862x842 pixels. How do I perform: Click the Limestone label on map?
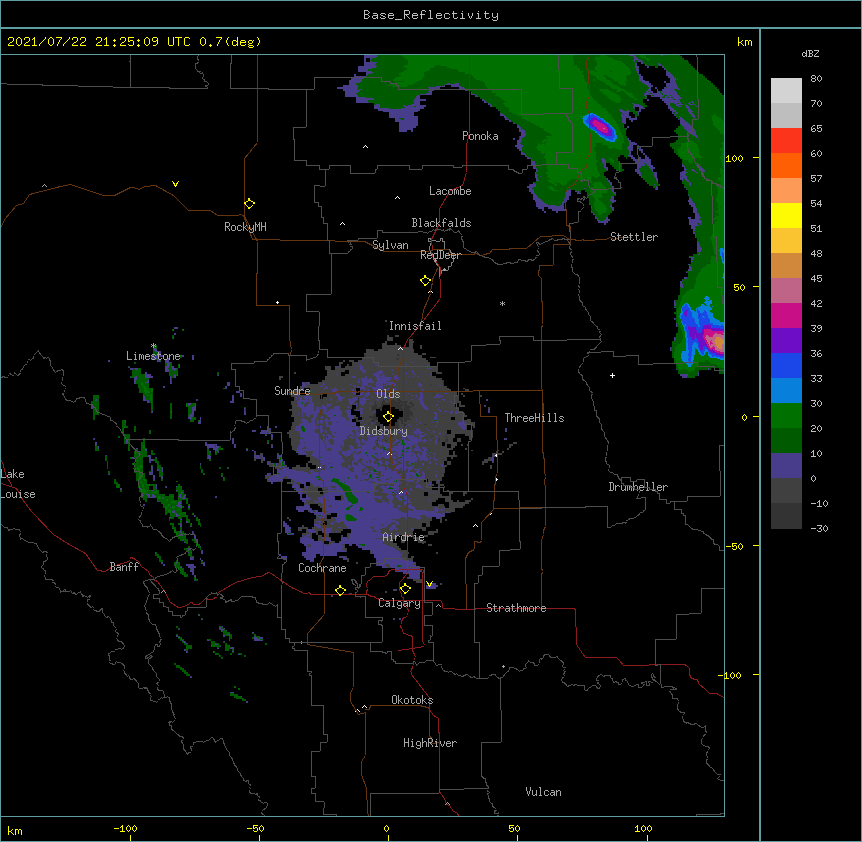[x=153, y=356]
